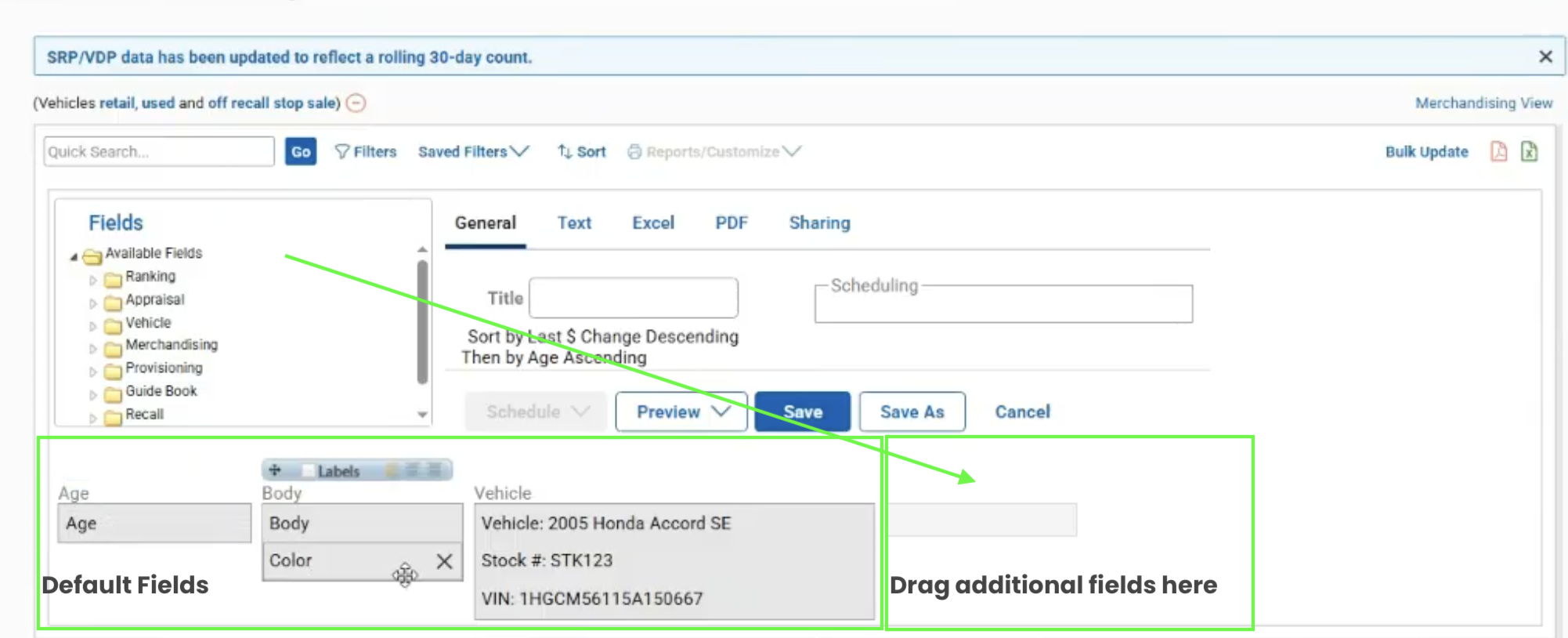Select the Age field box
This screenshot has height=638, width=1568.
tap(154, 523)
